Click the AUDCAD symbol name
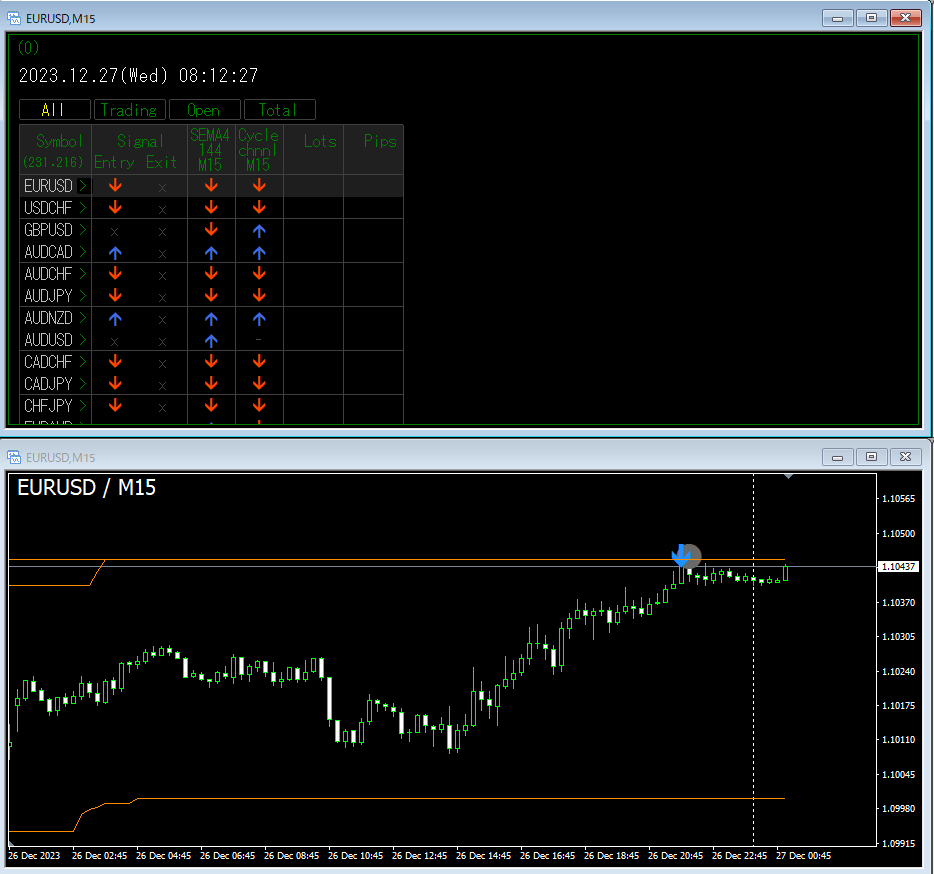 click(48, 252)
